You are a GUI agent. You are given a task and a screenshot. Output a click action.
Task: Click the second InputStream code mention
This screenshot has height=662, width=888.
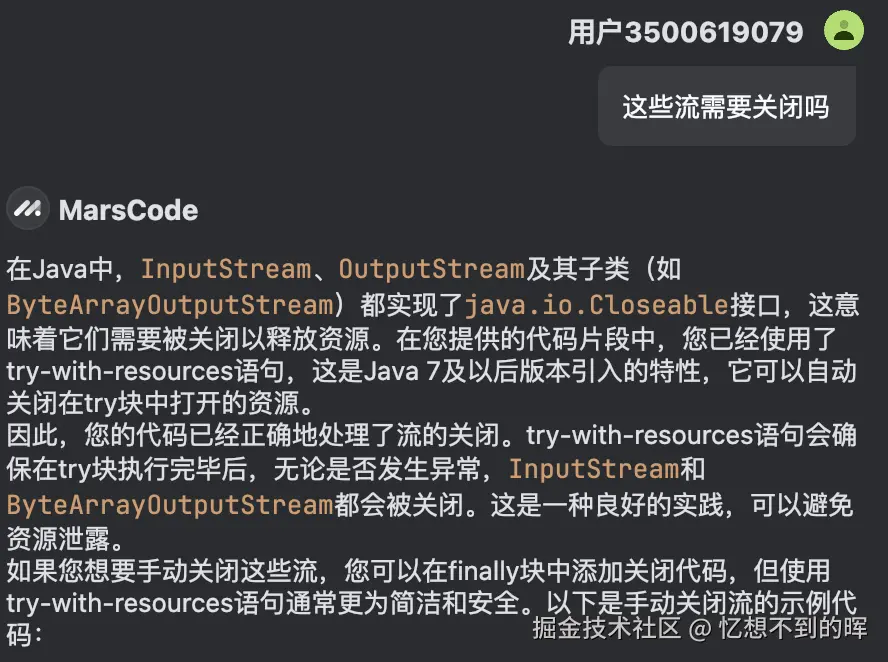pos(592,469)
